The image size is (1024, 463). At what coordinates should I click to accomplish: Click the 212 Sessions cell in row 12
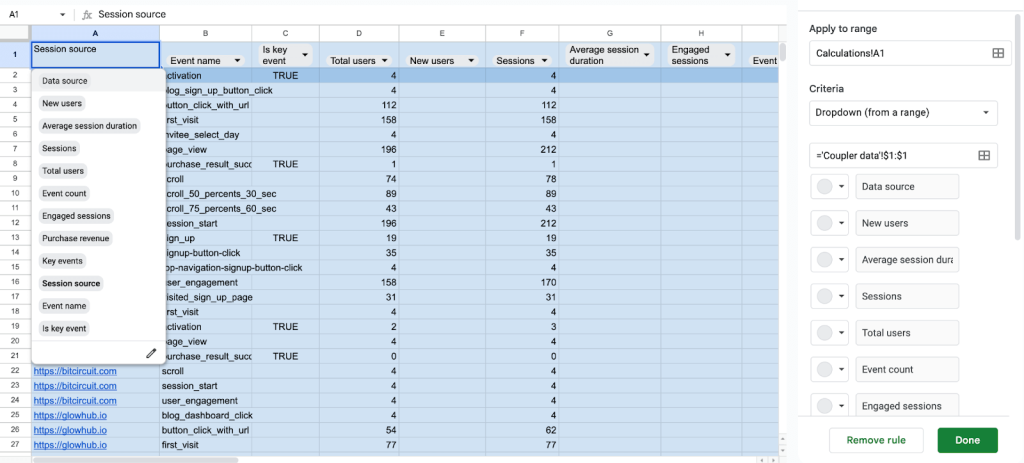click(522, 223)
